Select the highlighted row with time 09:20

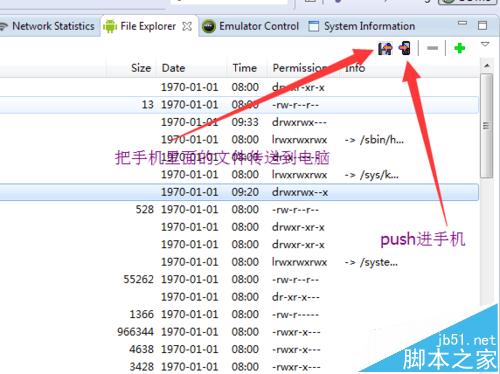[239, 192]
